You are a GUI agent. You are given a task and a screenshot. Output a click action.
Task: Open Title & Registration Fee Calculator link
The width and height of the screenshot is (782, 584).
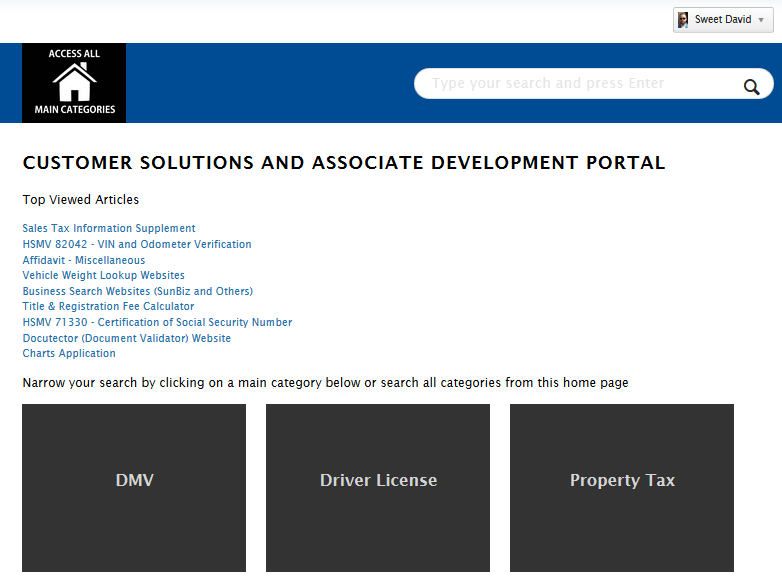(109, 307)
